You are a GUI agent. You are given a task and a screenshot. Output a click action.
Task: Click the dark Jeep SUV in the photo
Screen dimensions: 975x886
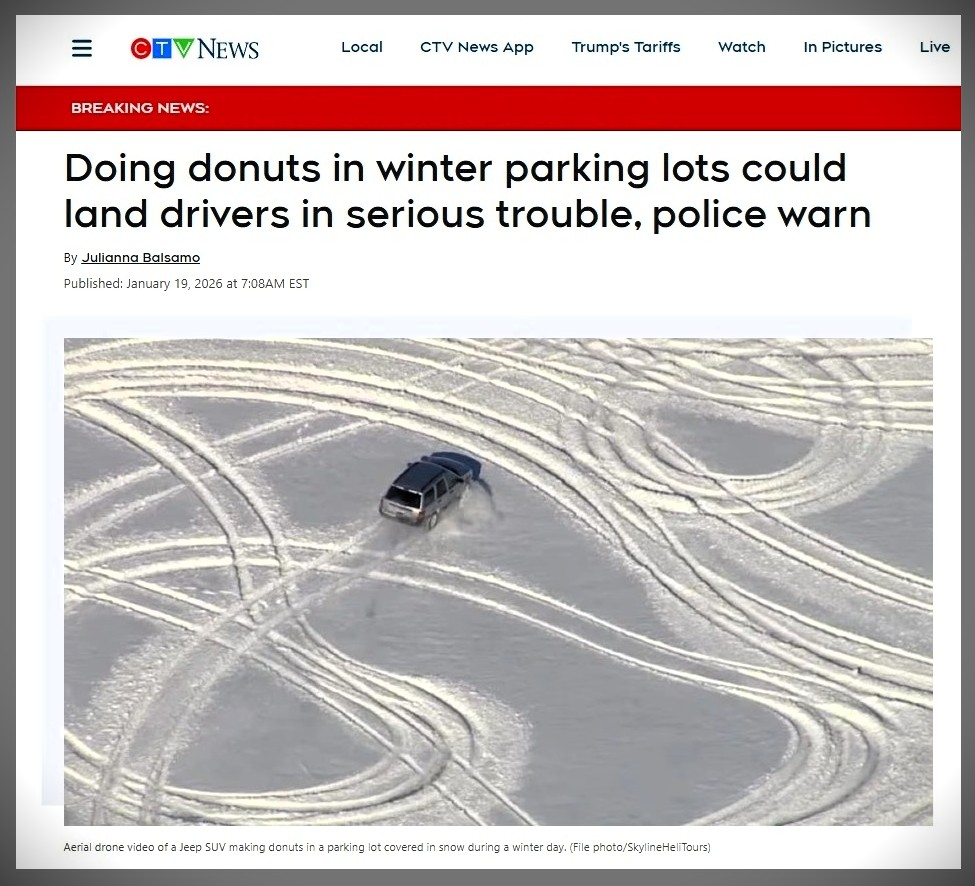[429, 490]
